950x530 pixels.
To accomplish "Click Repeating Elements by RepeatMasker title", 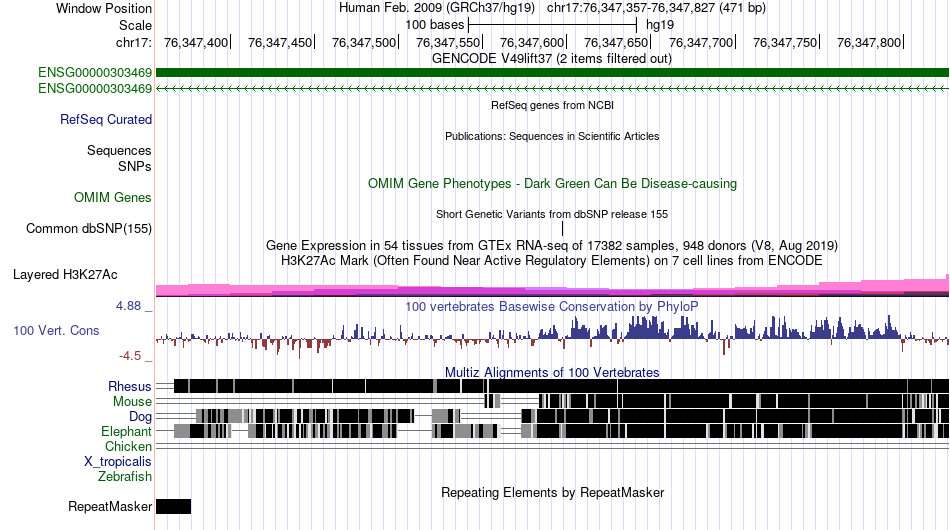I will (x=552, y=492).
